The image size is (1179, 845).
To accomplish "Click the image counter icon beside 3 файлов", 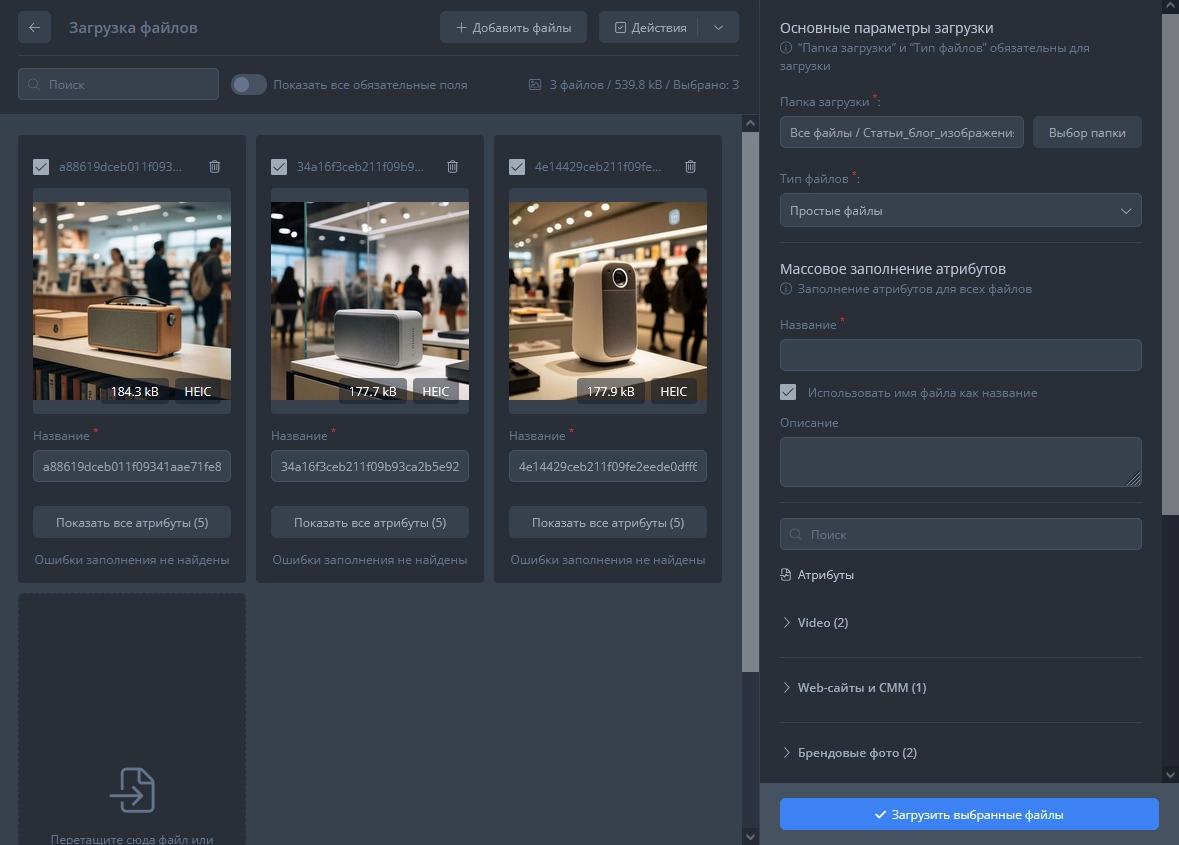I will [x=535, y=85].
